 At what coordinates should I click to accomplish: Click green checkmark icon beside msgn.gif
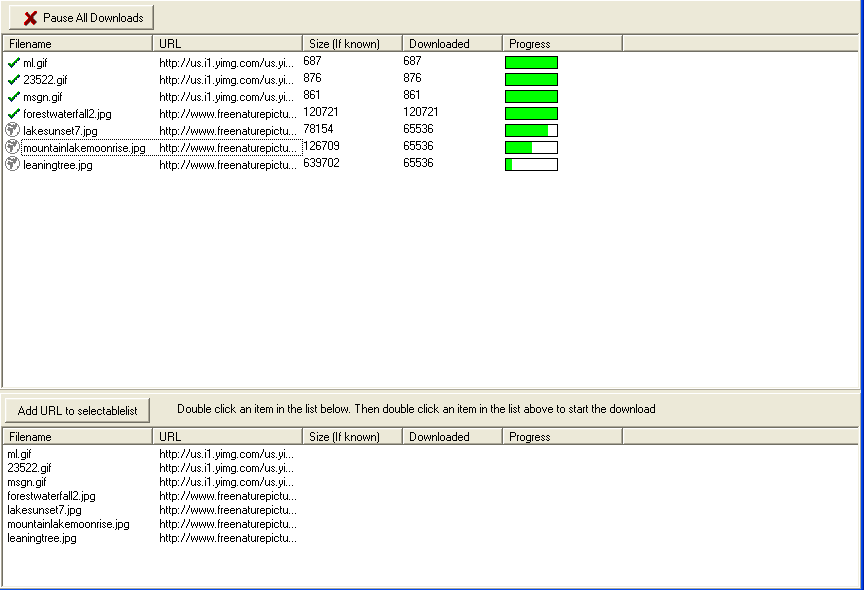point(14,97)
